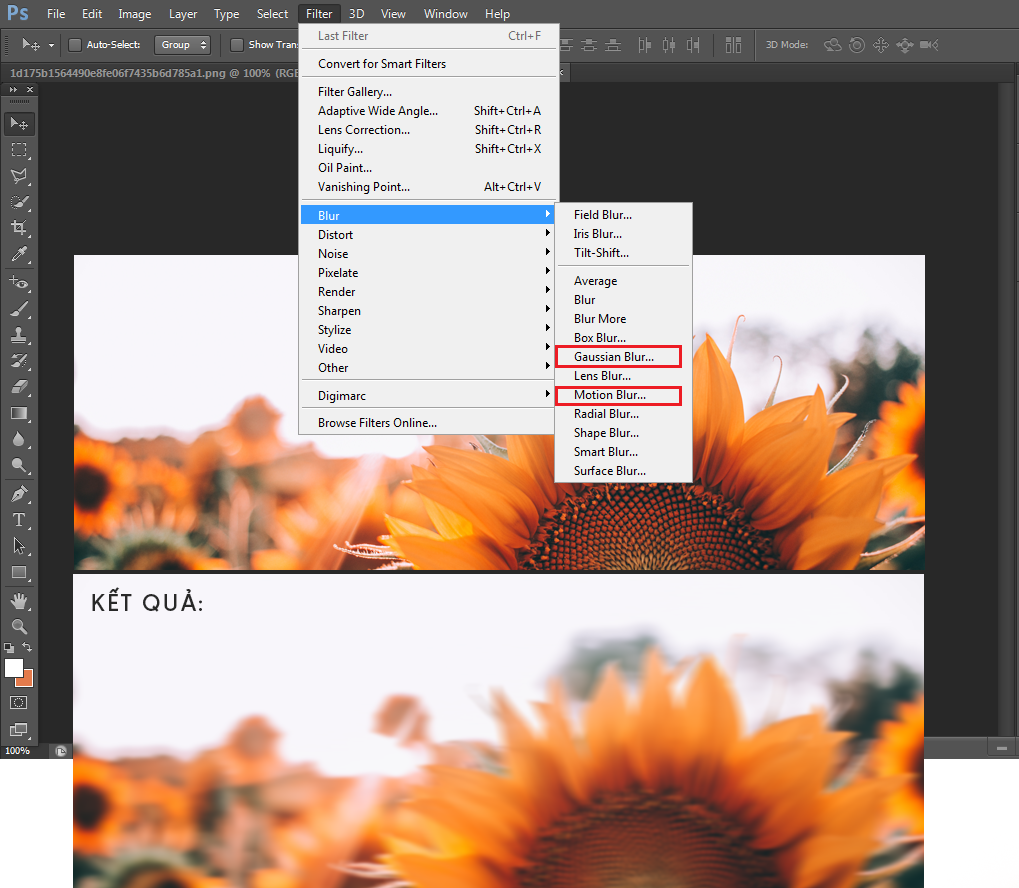Image resolution: width=1019 pixels, height=888 pixels.
Task: Toggle Quick Mask mode icon
Action: (19, 703)
